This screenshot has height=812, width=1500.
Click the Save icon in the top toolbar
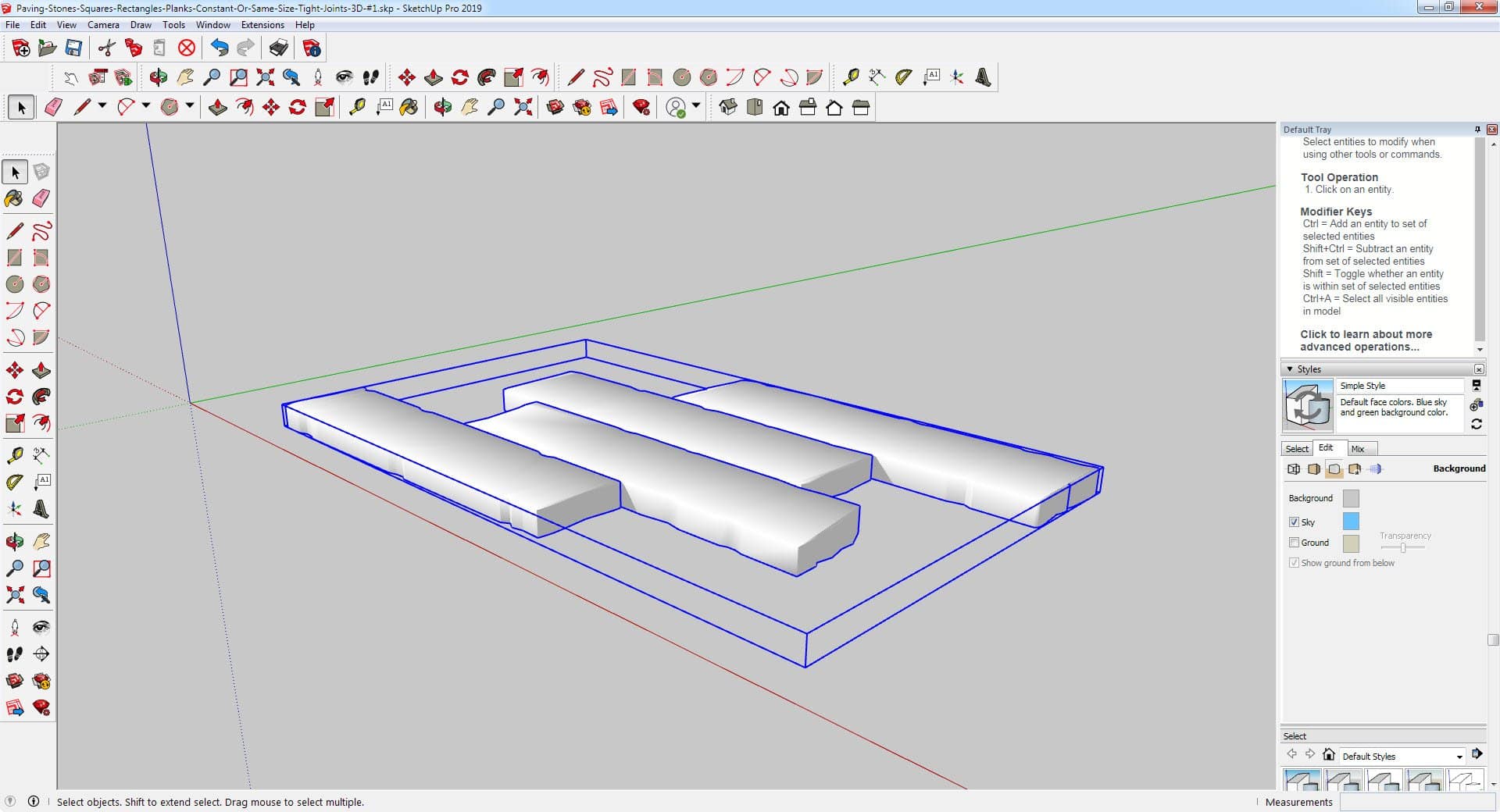pyautogui.click(x=73, y=48)
